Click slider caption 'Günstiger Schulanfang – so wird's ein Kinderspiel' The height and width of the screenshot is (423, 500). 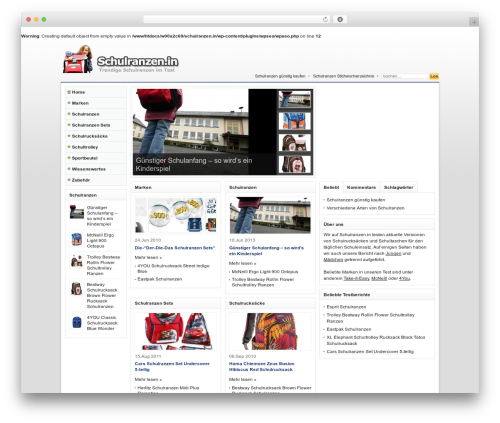[194, 164]
